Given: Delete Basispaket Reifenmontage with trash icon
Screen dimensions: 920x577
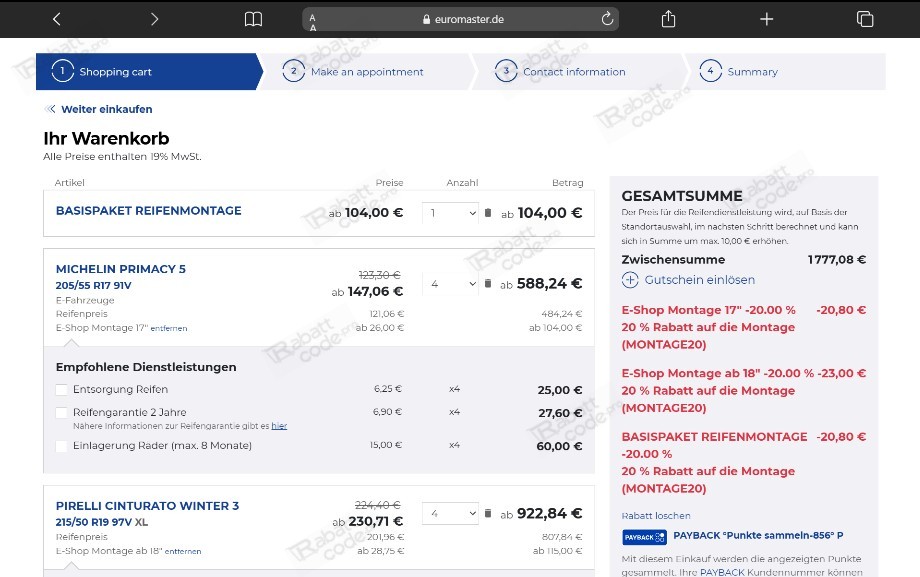Looking at the screenshot, I should [488, 212].
